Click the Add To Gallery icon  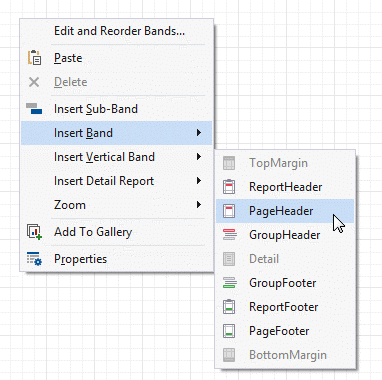[x=34, y=232]
